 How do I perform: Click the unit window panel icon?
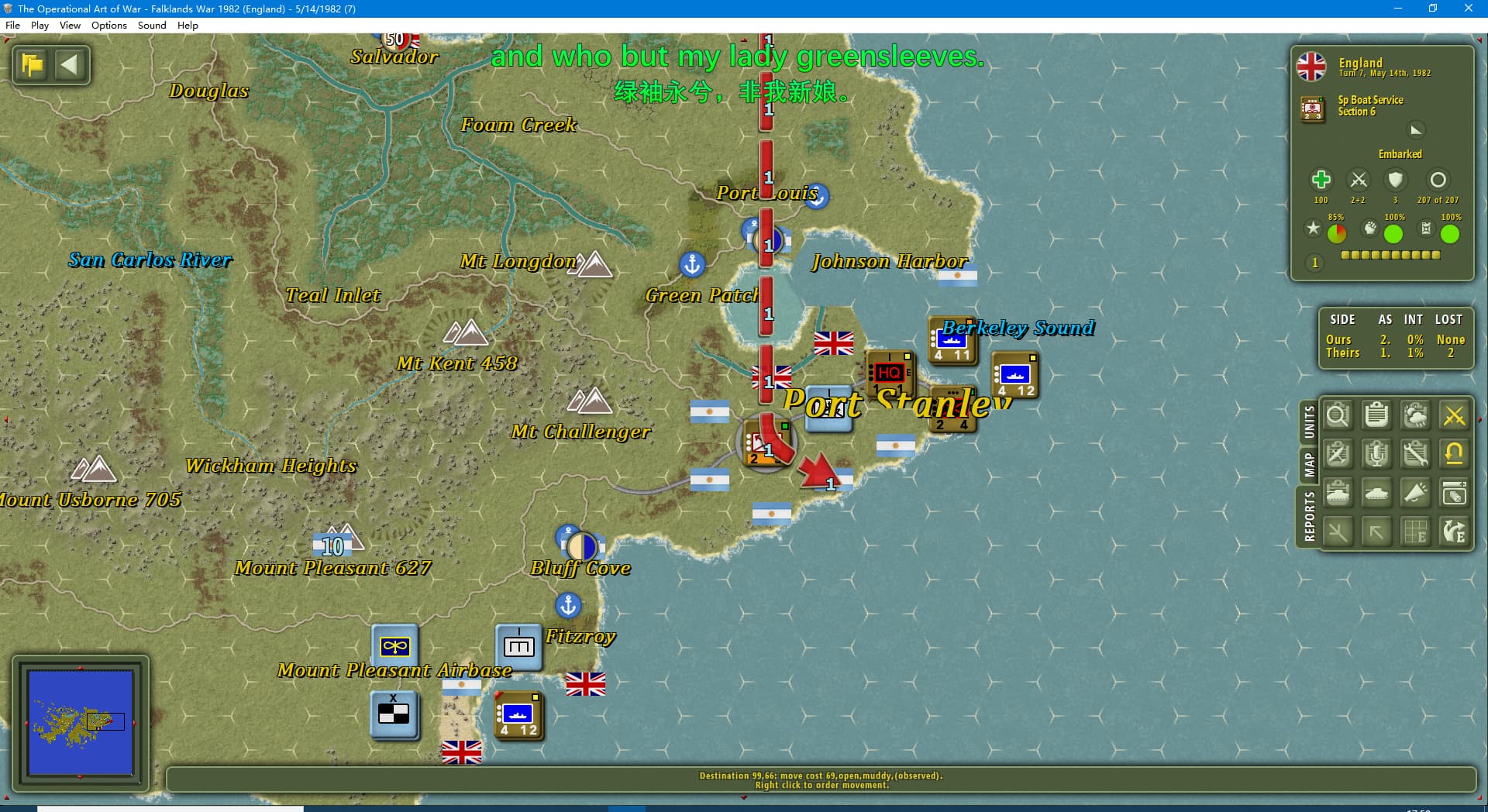[x=1454, y=493]
